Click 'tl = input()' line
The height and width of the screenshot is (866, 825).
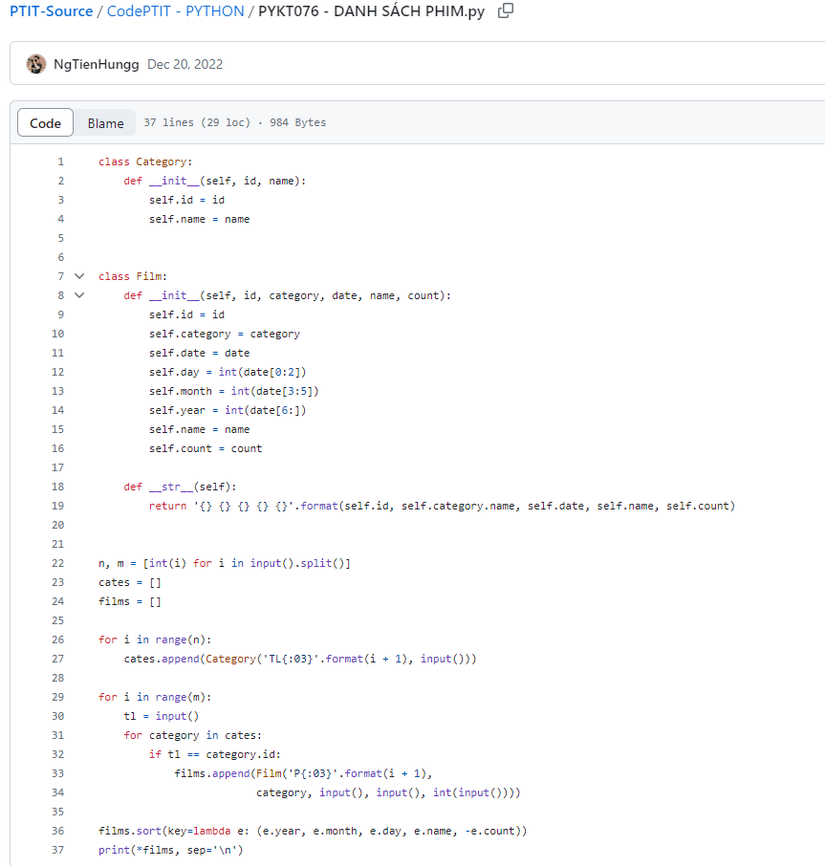point(161,716)
